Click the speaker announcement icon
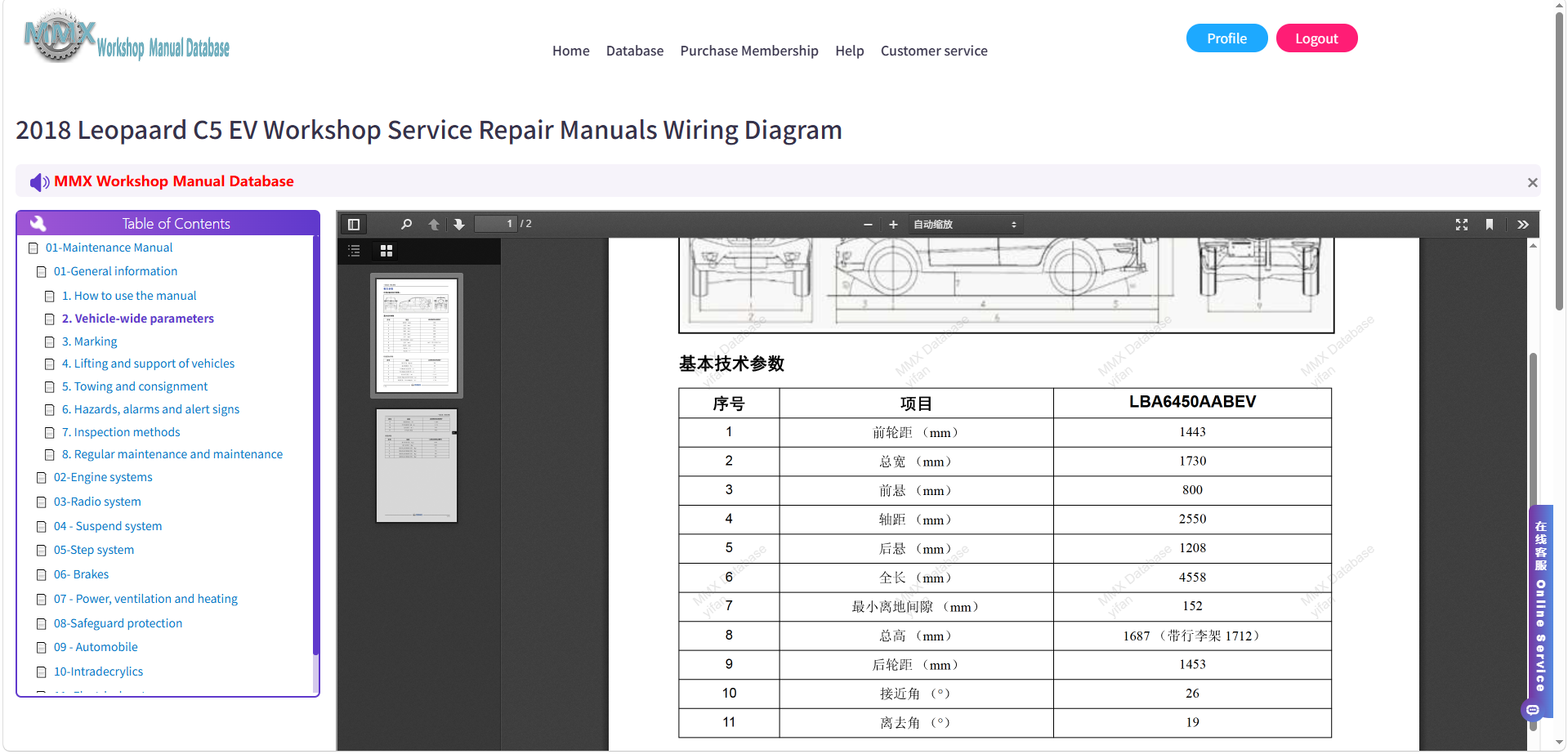 pyautogui.click(x=39, y=181)
